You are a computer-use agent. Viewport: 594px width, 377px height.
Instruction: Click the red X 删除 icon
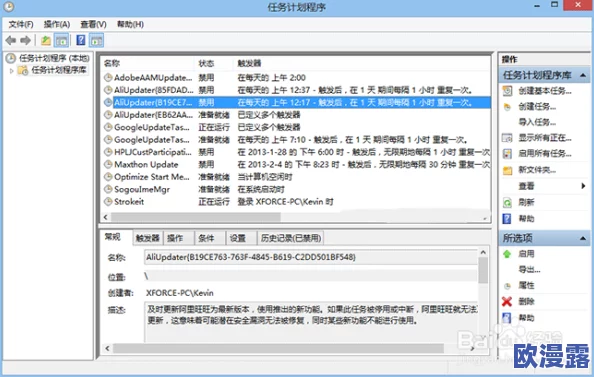[x=507, y=302]
